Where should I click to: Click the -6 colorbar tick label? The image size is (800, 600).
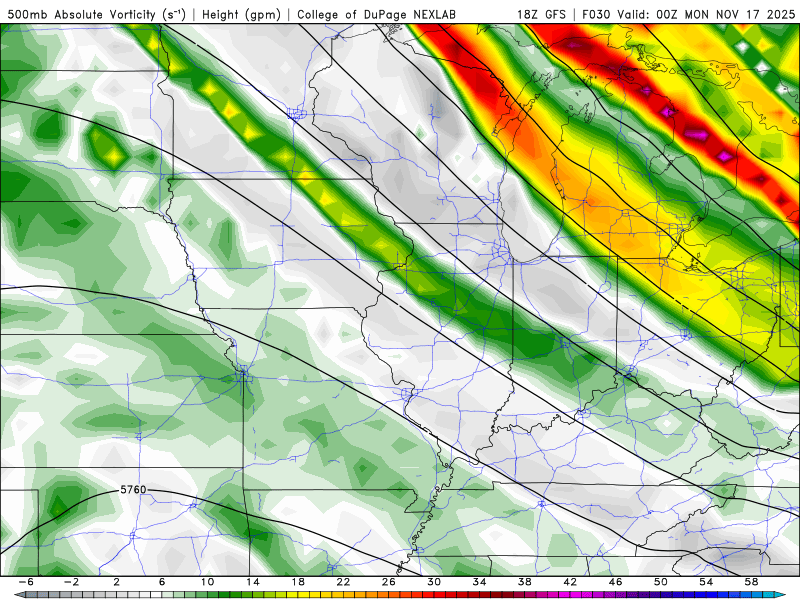[x=26, y=582]
